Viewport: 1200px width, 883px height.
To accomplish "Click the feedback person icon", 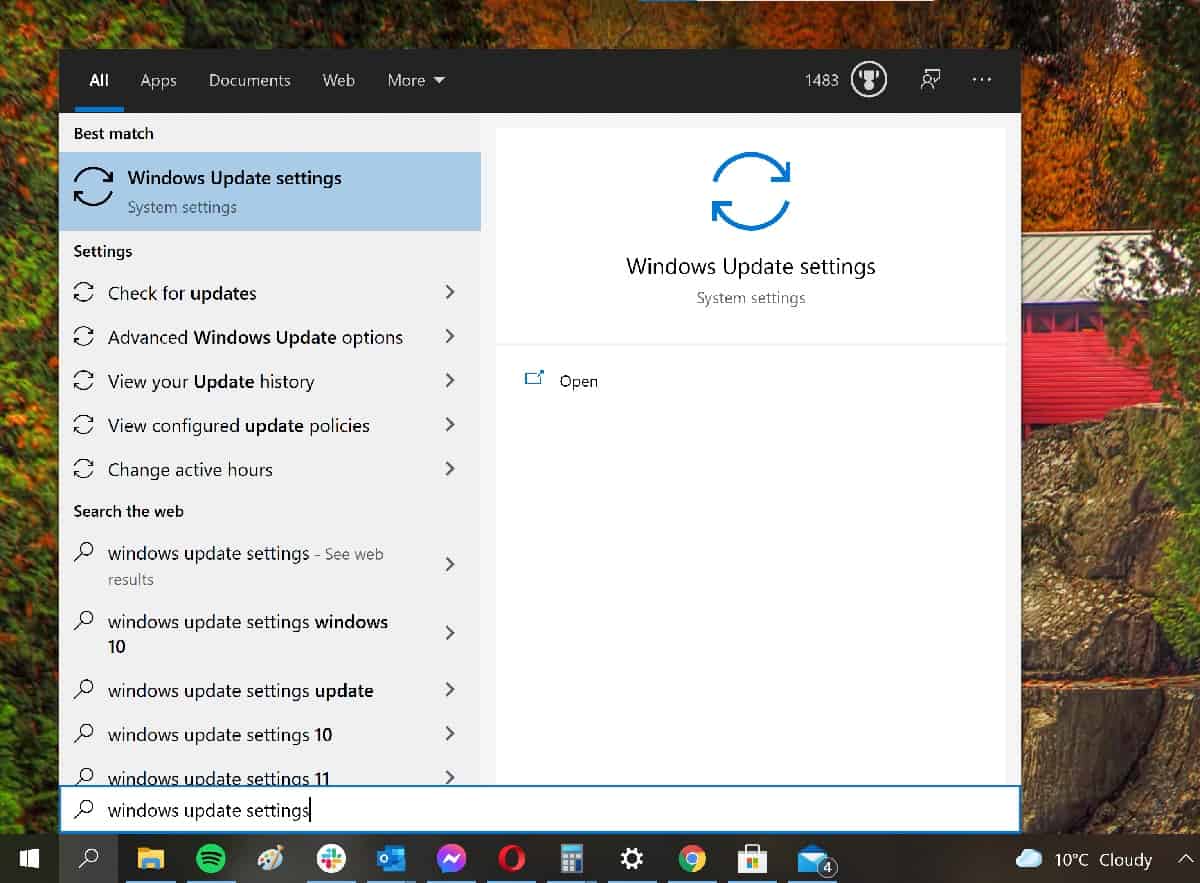I will click(930, 80).
